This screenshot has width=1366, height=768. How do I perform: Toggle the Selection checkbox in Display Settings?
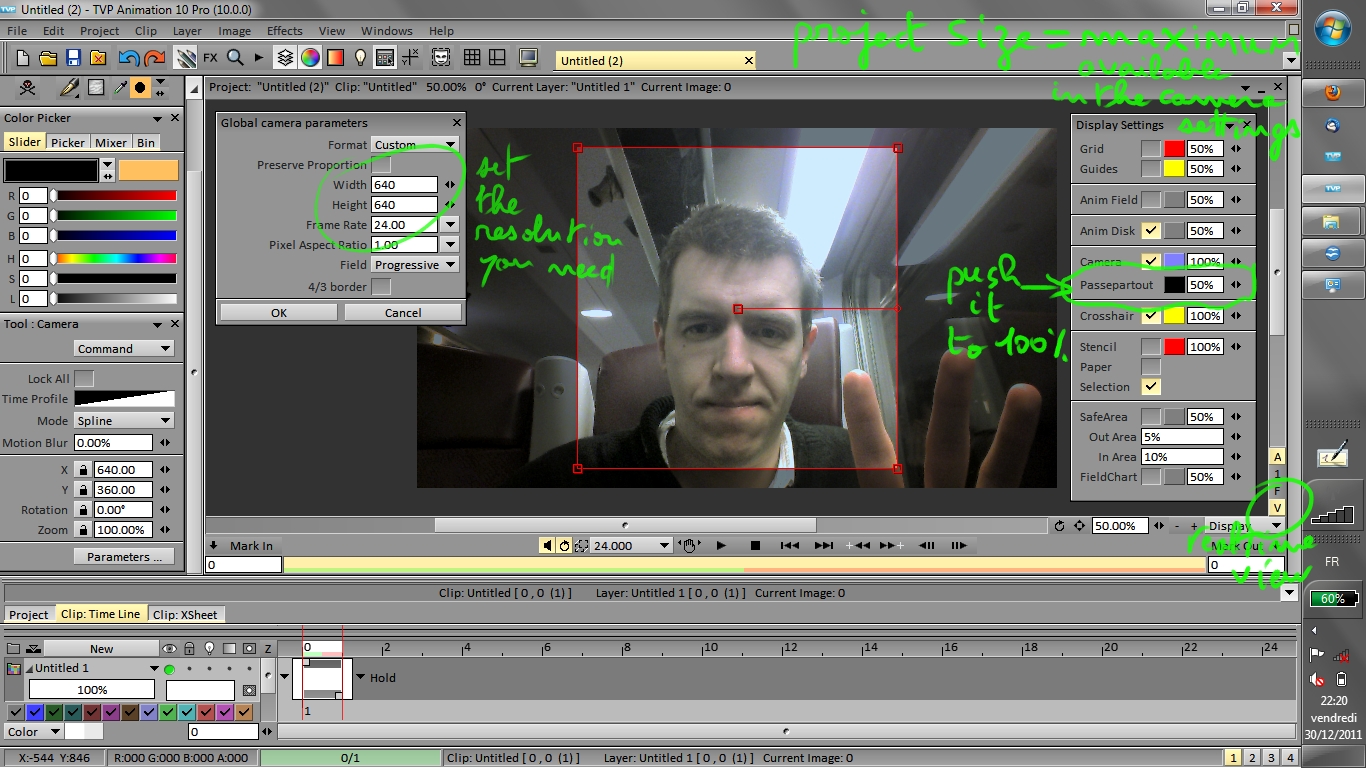[x=1151, y=386]
